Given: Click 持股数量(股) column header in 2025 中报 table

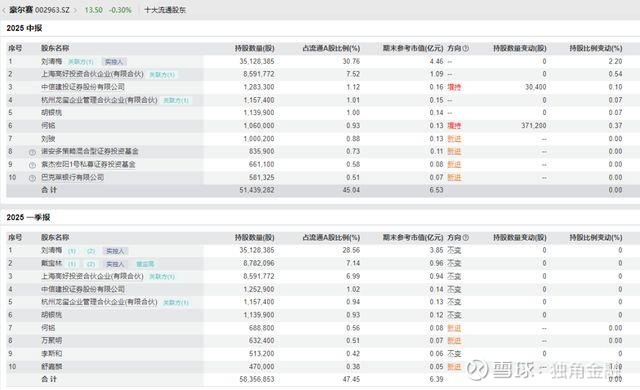Looking at the screenshot, I should [254, 48].
